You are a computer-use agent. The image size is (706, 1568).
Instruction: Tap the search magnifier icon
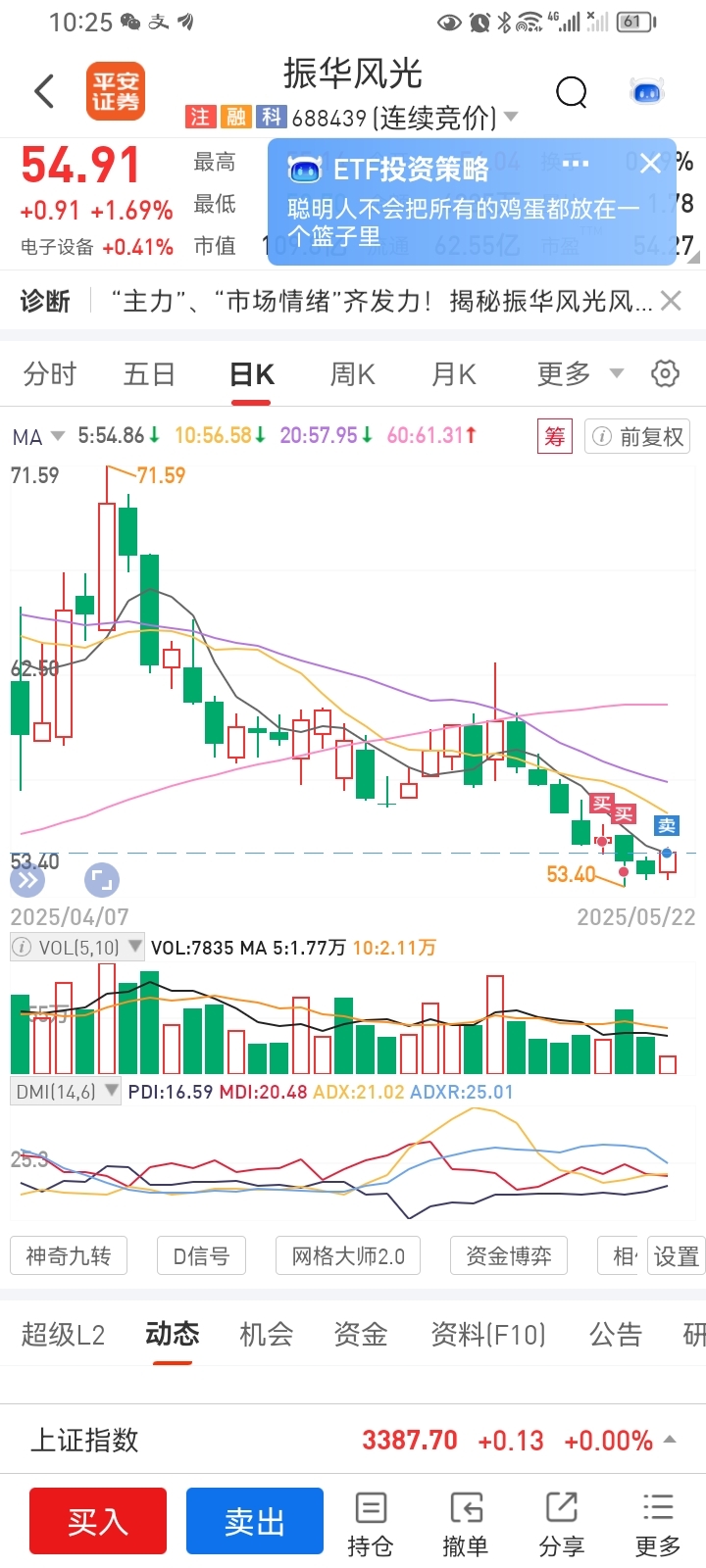[x=571, y=92]
